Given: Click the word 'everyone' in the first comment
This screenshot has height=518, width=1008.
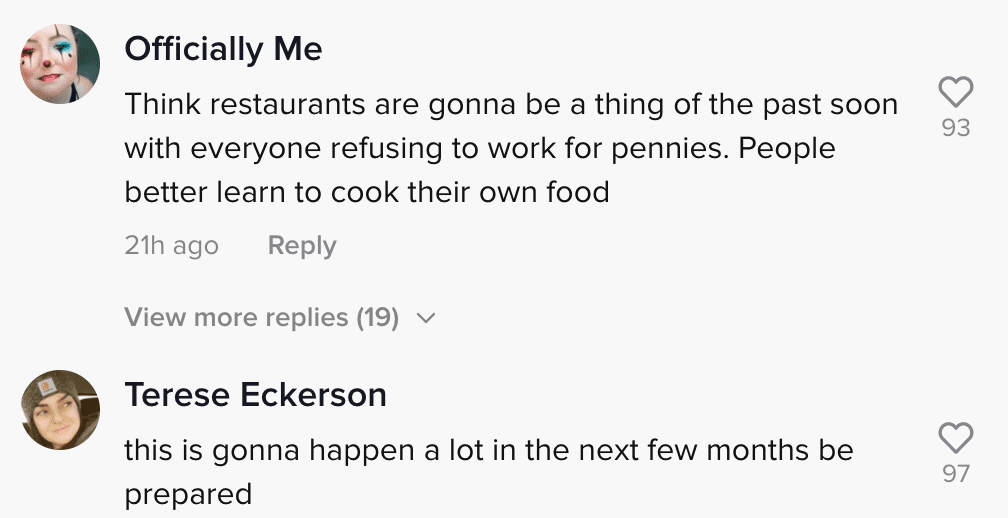Looking at the screenshot, I should coord(256,150).
